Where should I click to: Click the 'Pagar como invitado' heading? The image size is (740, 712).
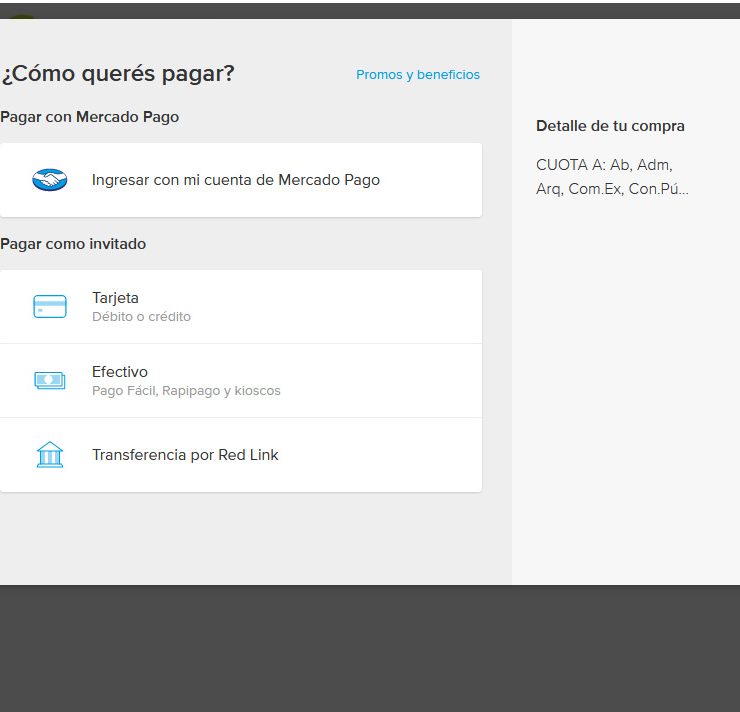click(73, 244)
